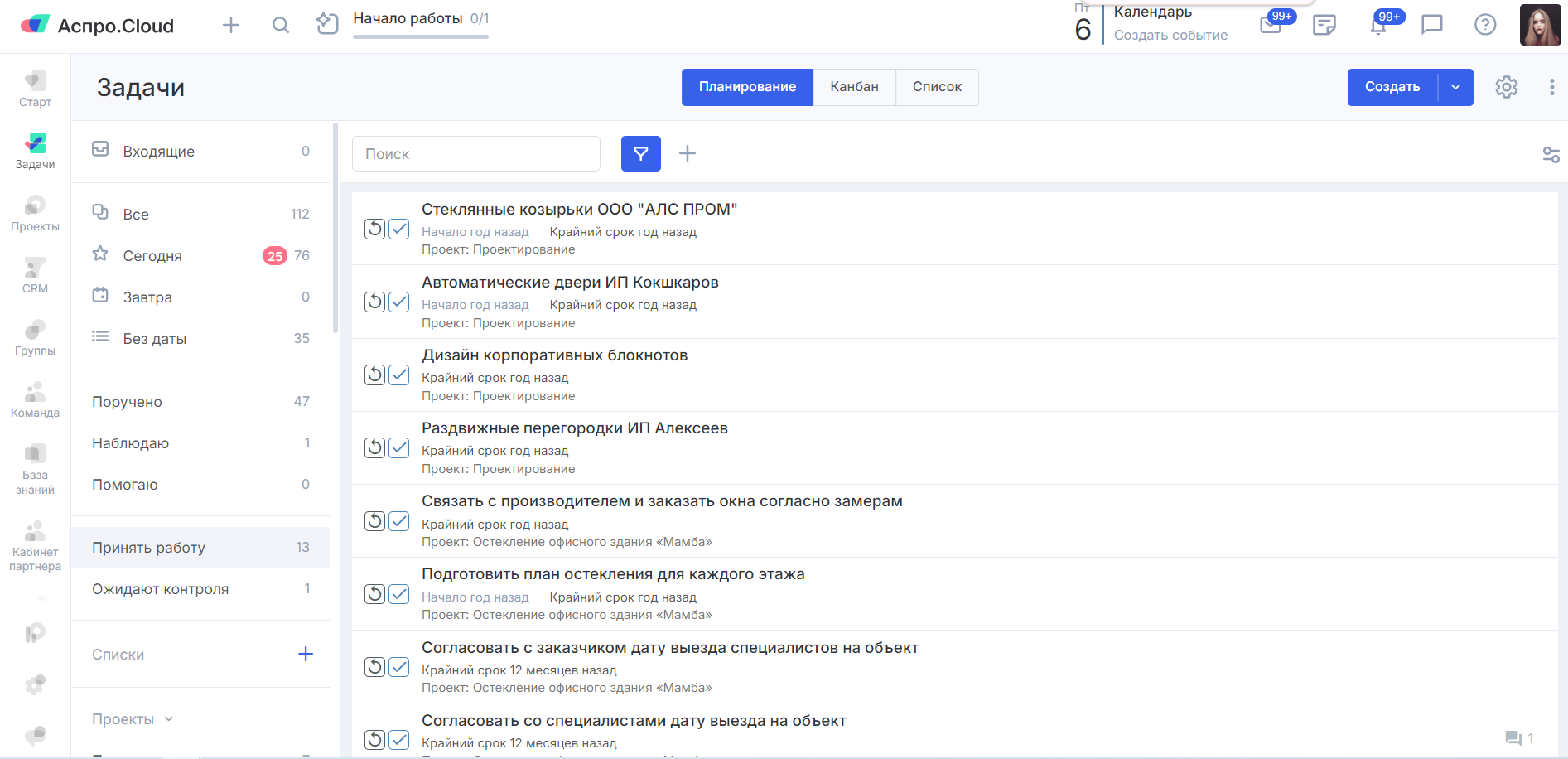Open the Проекты sidebar icon
The width and height of the screenshot is (1568, 759).
[35, 214]
